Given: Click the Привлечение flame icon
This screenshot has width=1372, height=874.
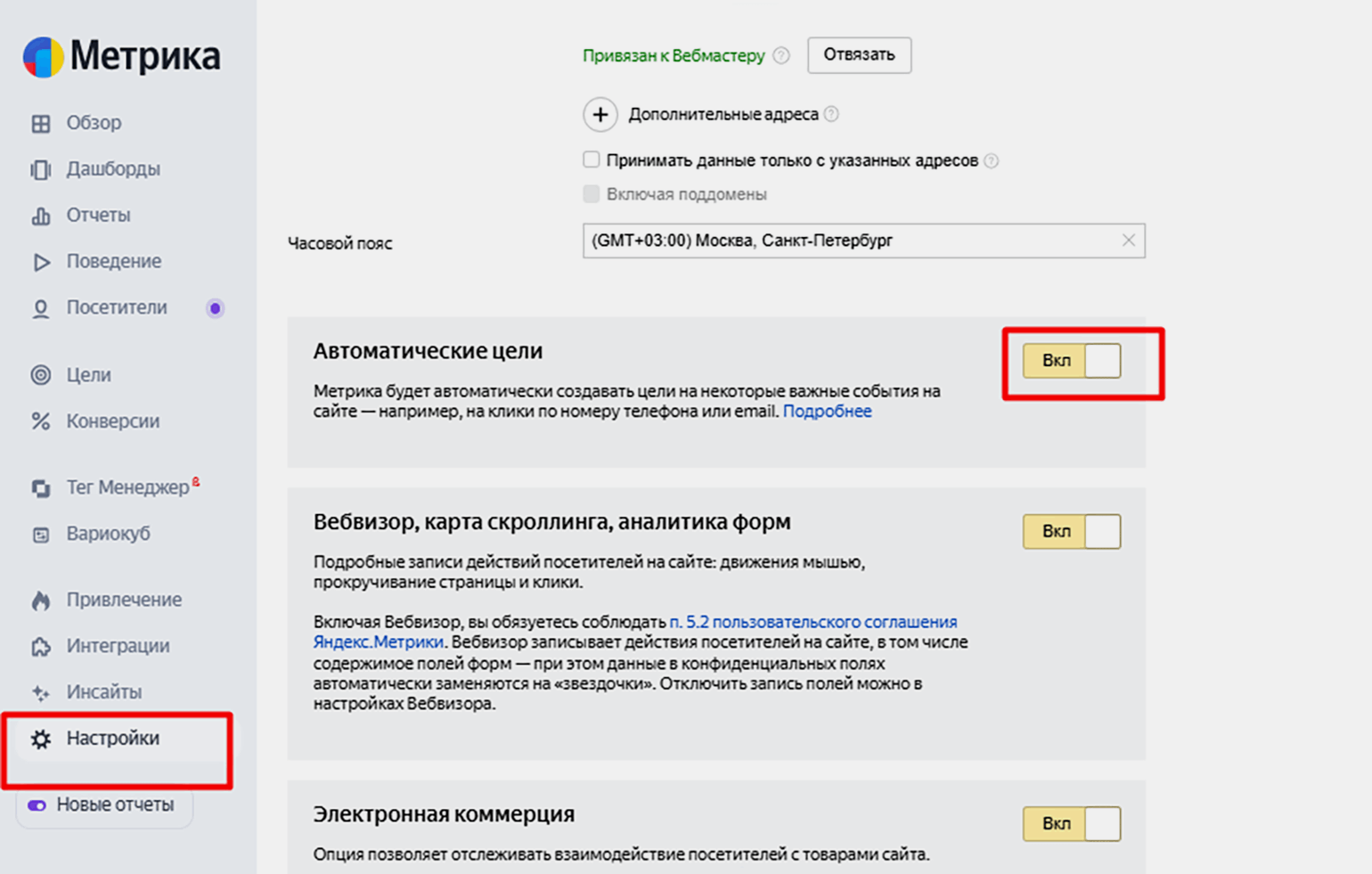Looking at the screenshot, I should pos(41,600).
